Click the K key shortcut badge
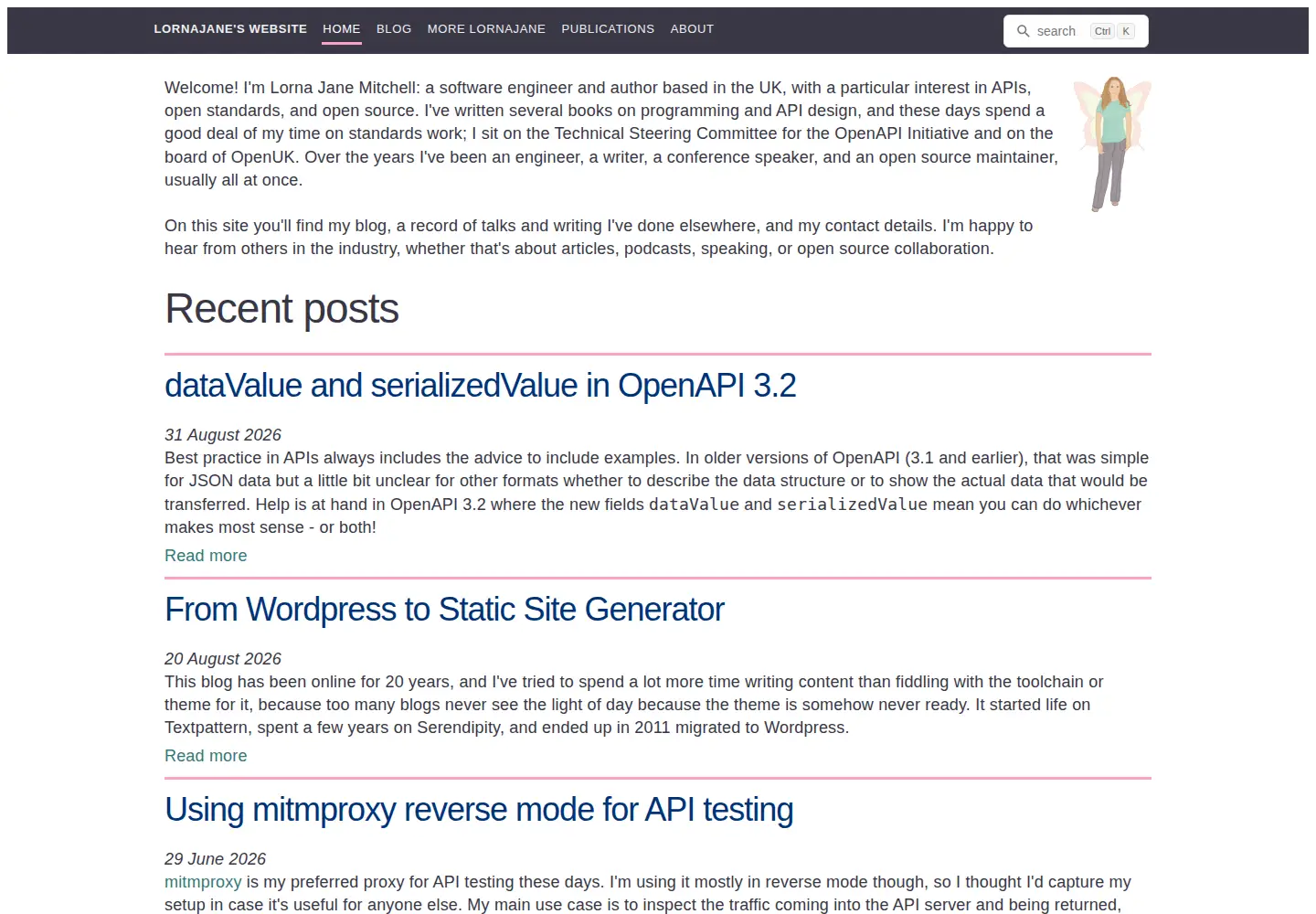Image resolution: width=1316 pixels, height=914 pixels. (1126, 31)
